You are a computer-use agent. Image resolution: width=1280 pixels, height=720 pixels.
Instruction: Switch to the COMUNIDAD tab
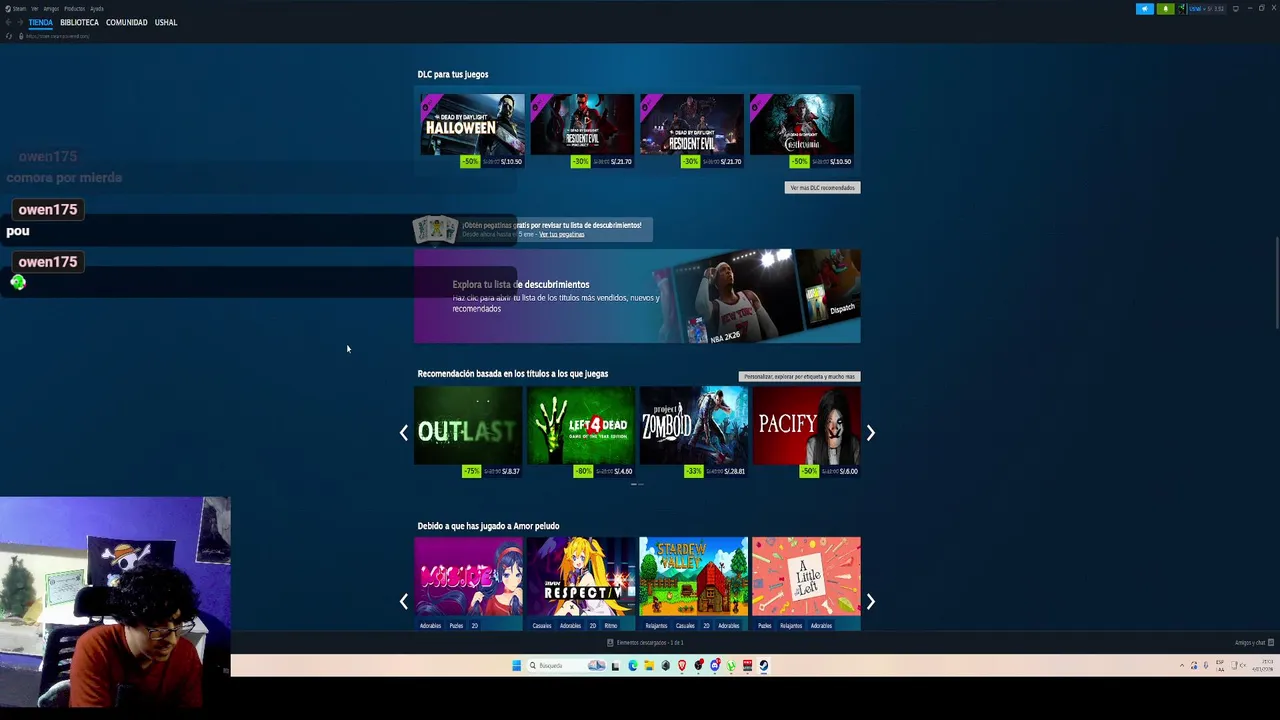[x=126, y=22]
